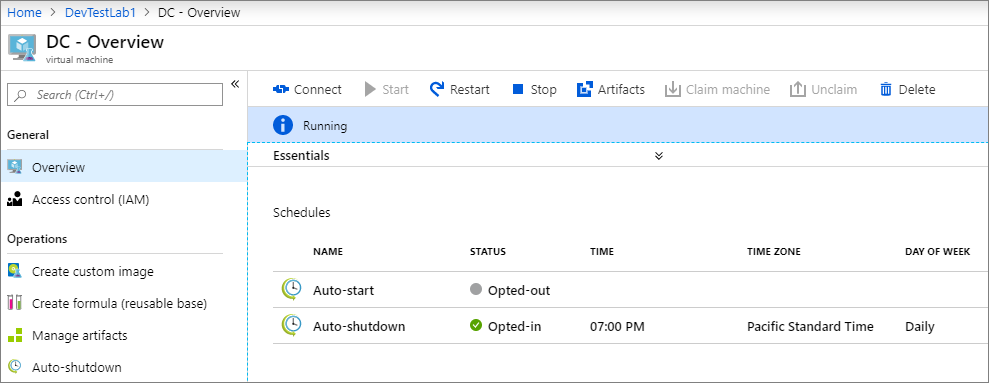The height and width of the screenshot is (383, 989).
Task: Click the Restart button label
Action: (x=470, y=90)
